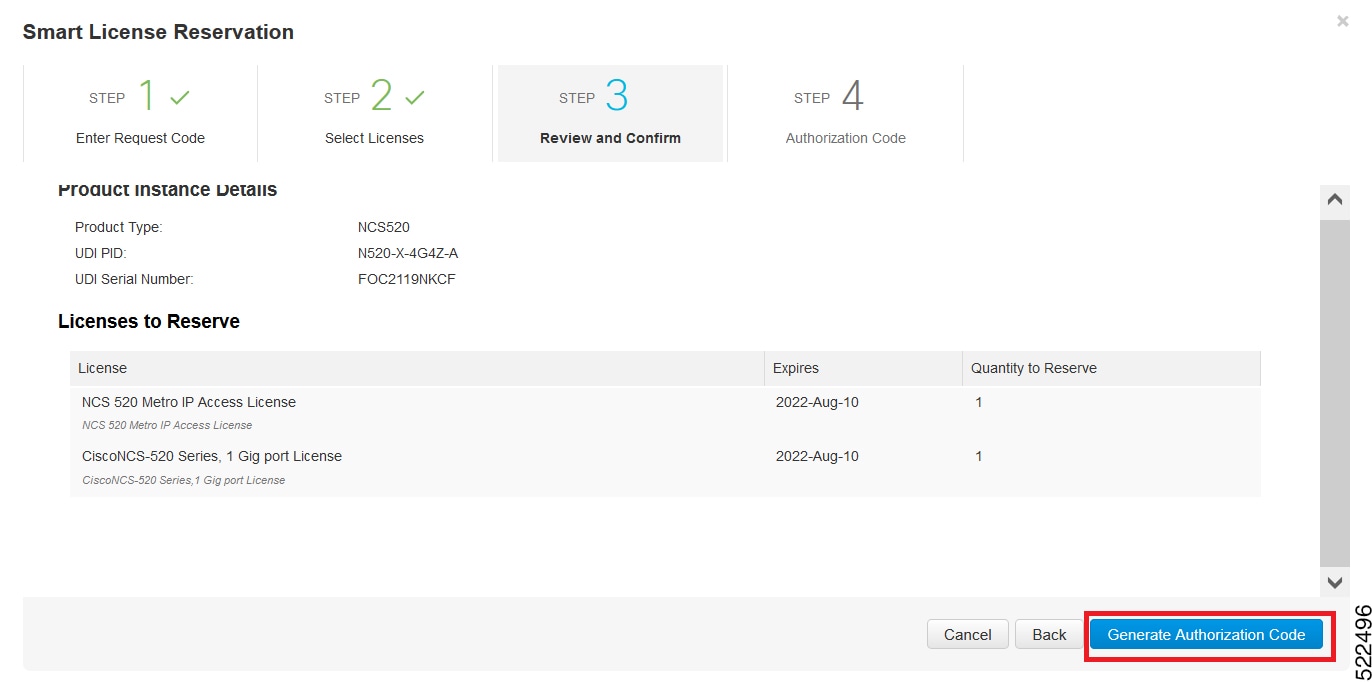Viewport: 1372px width, 682px height.
Task: Select the NCS520 product type value
Action: [384, 227]
